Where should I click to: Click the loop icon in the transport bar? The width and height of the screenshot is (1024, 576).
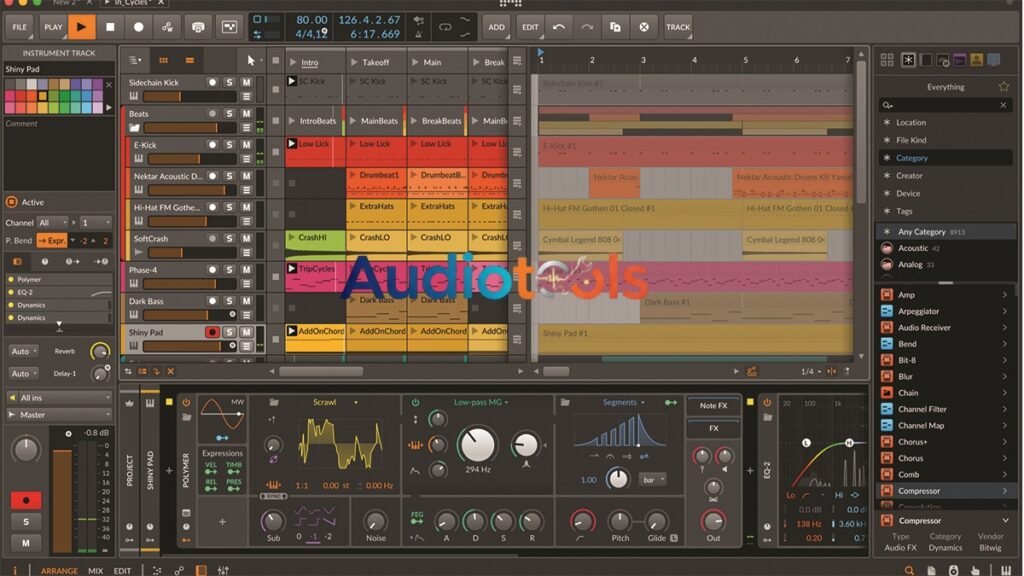coord(444,27)
